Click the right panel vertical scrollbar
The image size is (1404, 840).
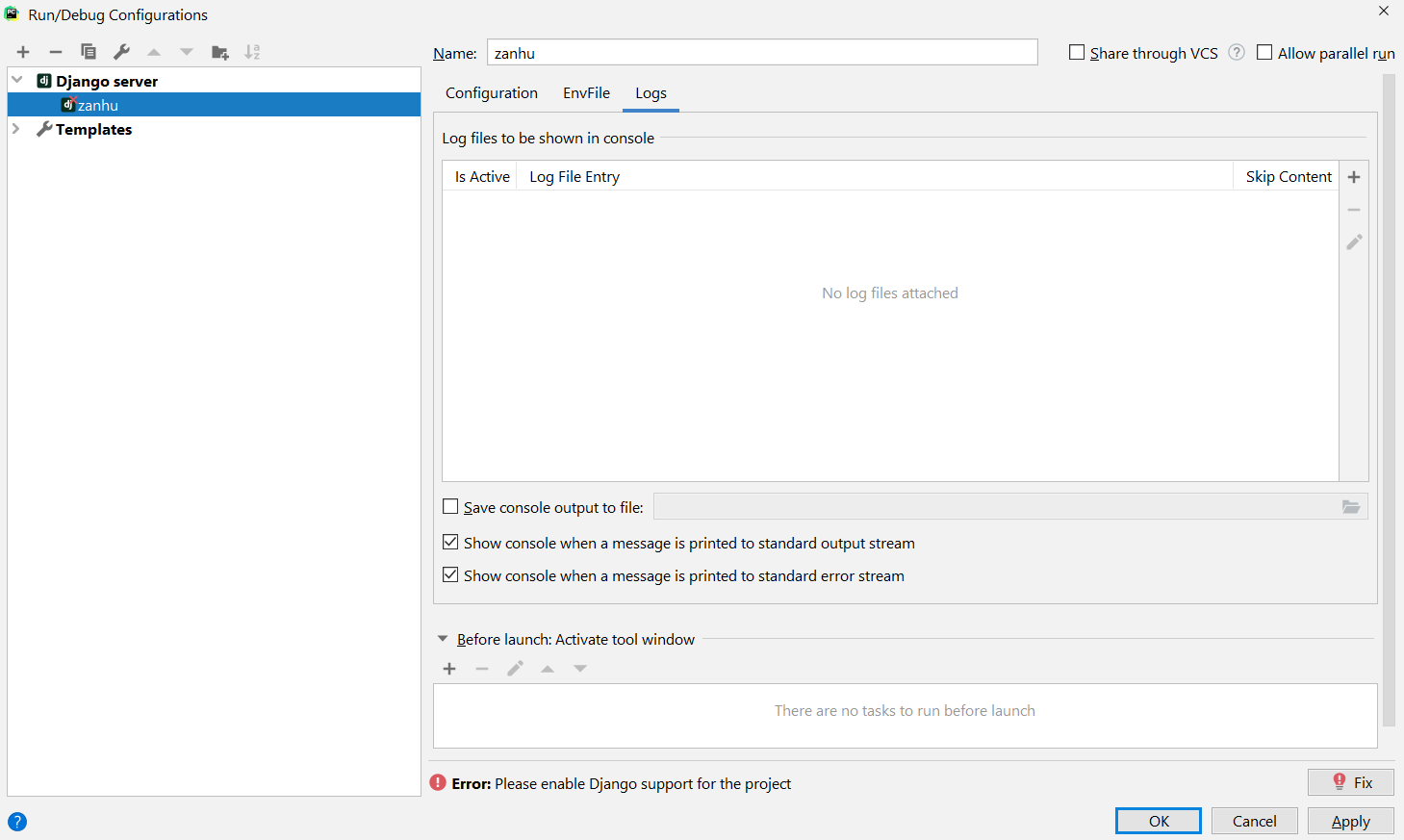point(1389,399)
